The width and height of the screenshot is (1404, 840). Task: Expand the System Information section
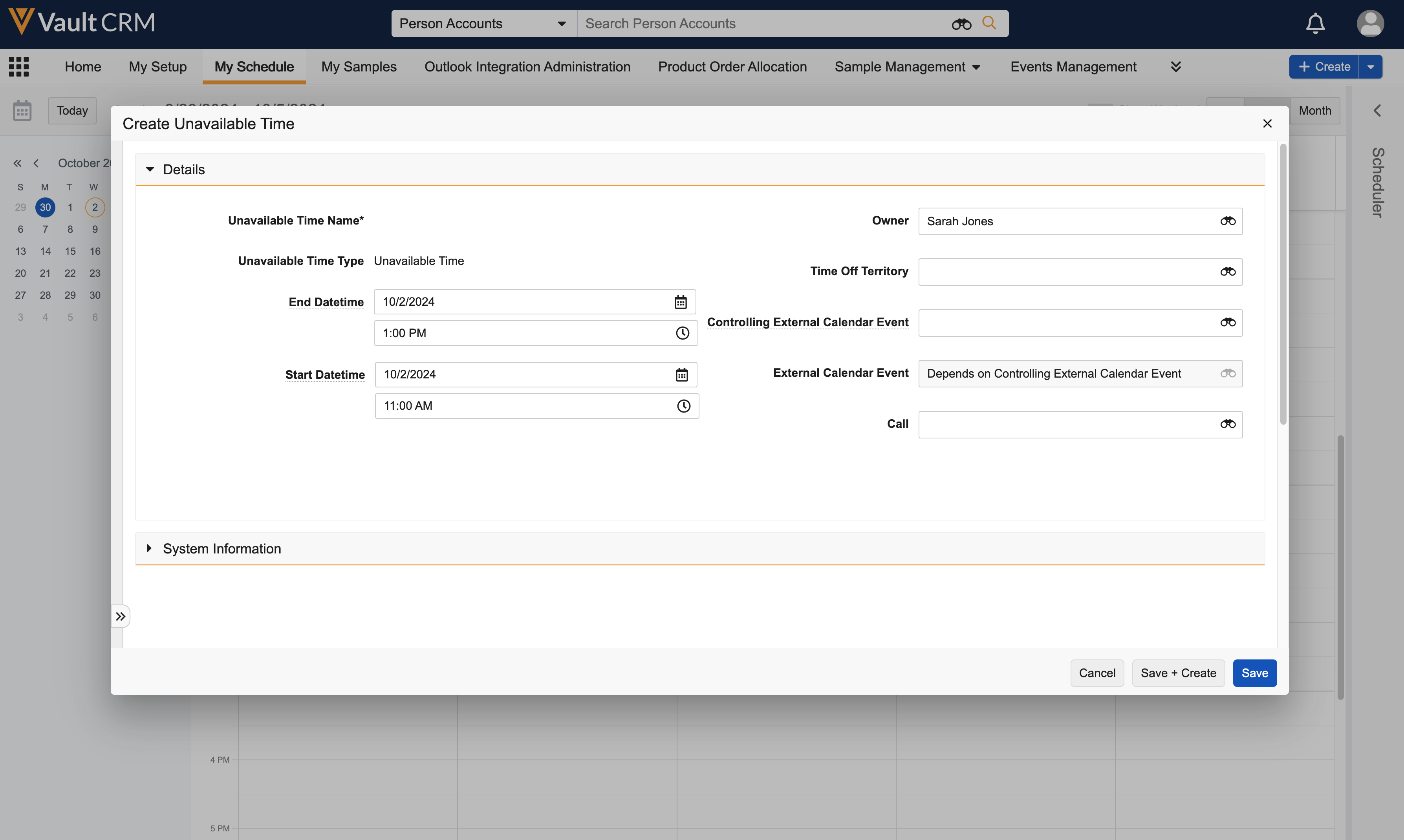coord(150,548)
